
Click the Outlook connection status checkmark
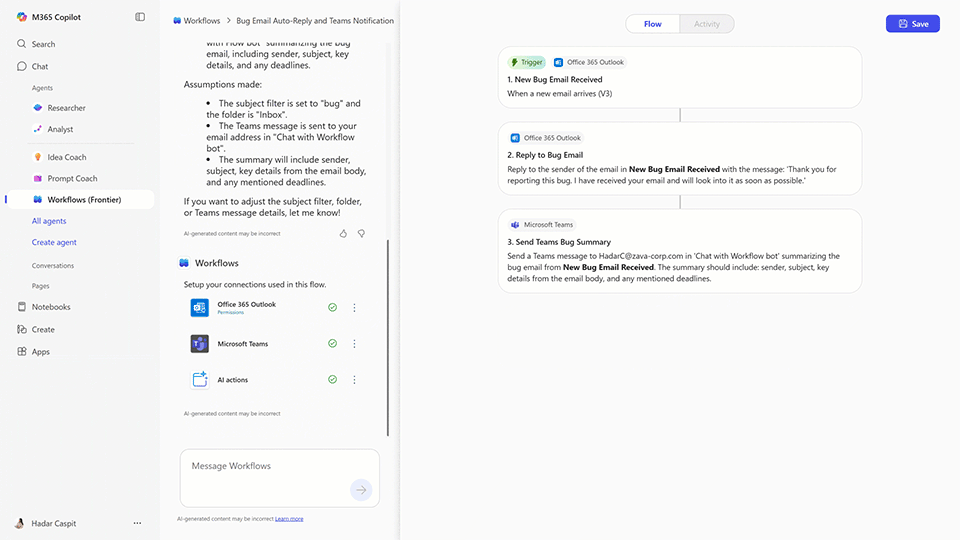tap(332, 307)
